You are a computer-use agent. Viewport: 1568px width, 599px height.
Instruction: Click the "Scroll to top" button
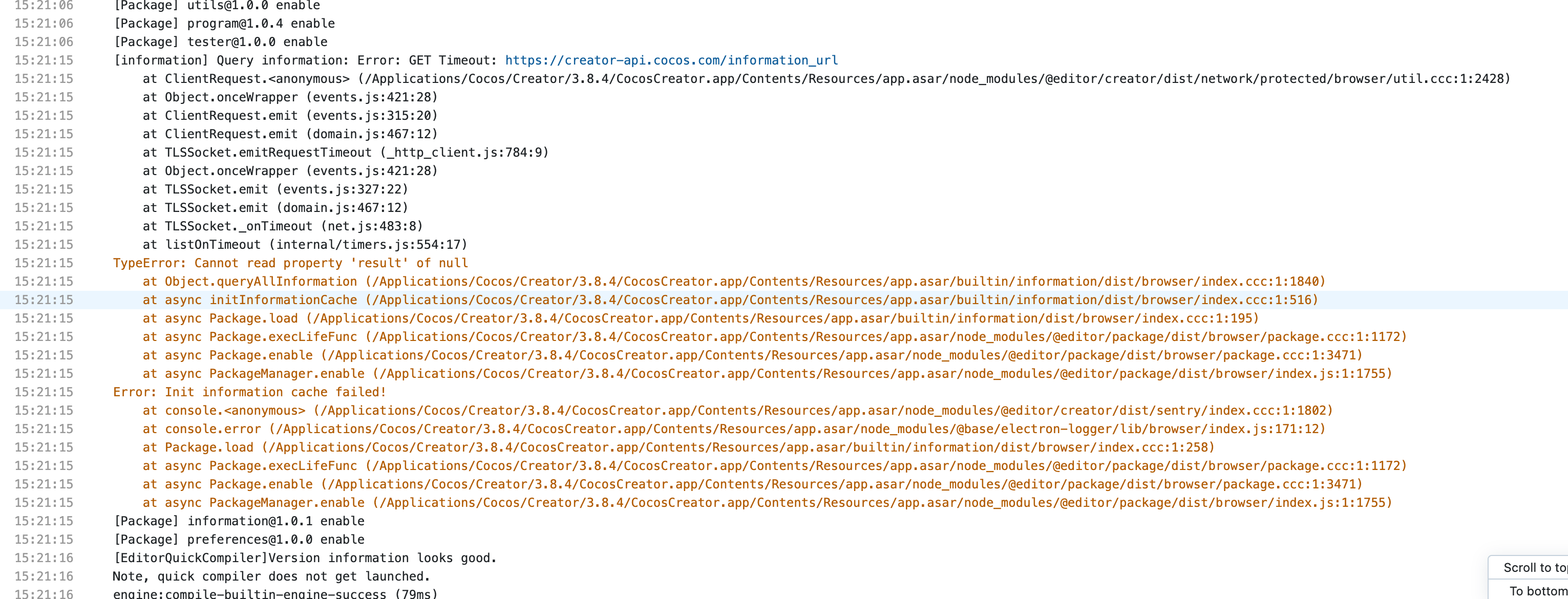[1534, 567]
